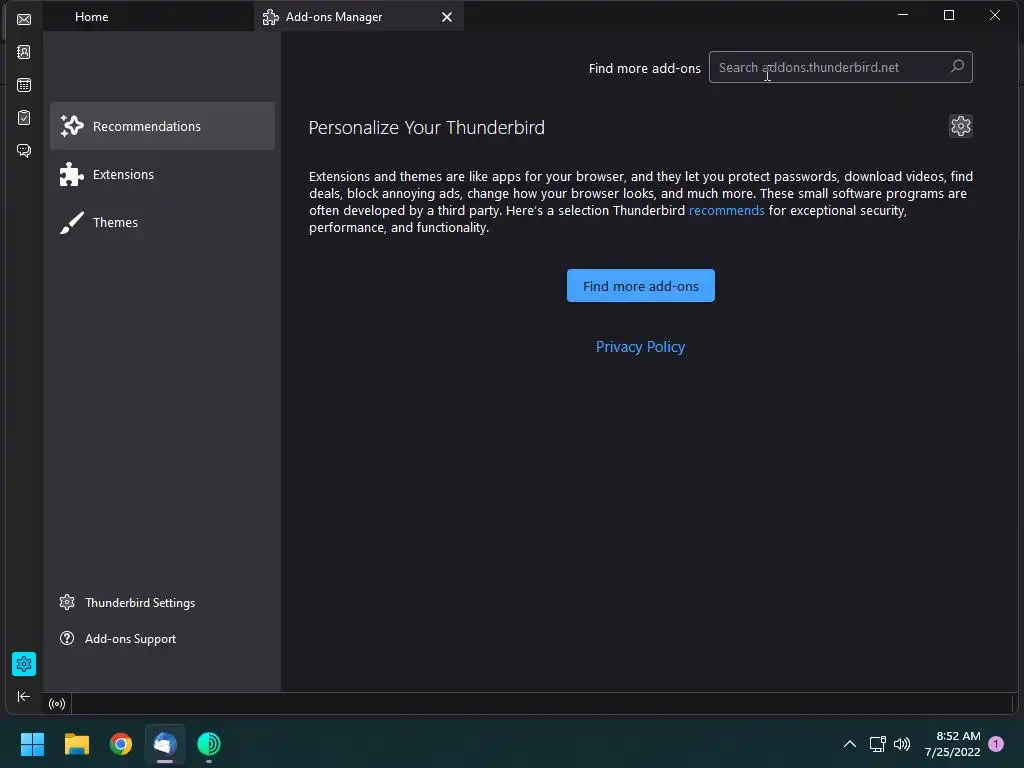This screenshot has width=1024, height=768.
Task: Click the Find more add-ons button
Action: 640,285
